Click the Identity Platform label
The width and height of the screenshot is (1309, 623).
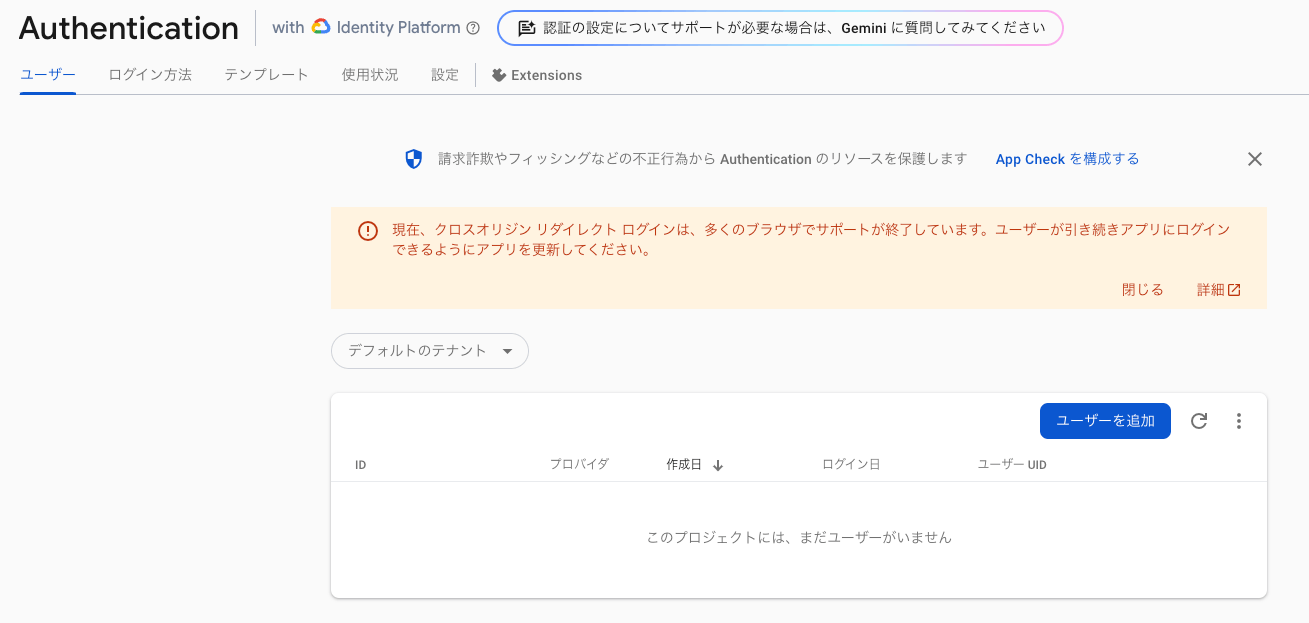tap(400, 28)
